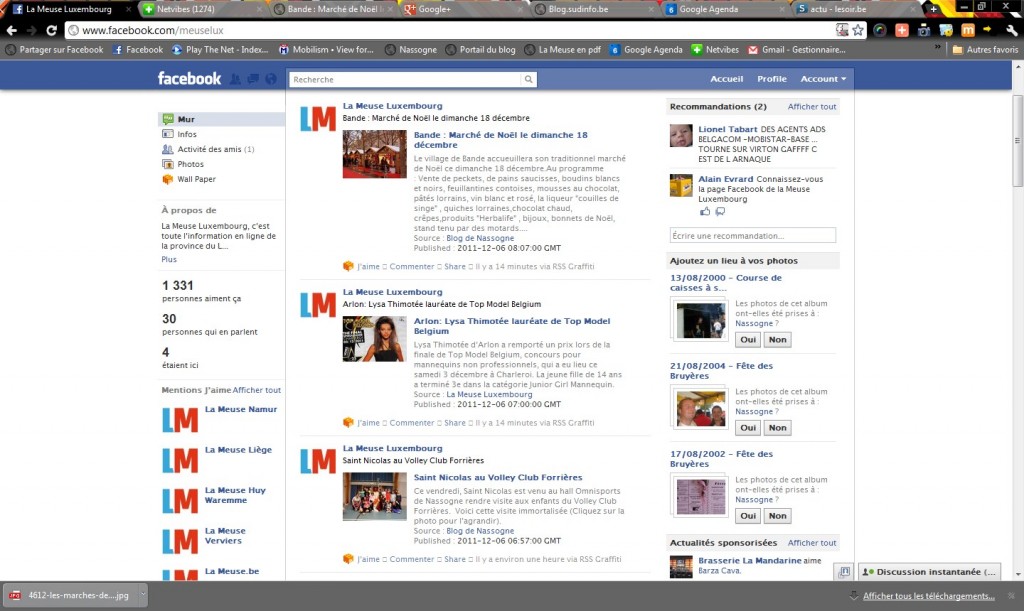Bookmark page with the star icon
Viewport: 1024px width, 611px height.
tap(858, 30)
